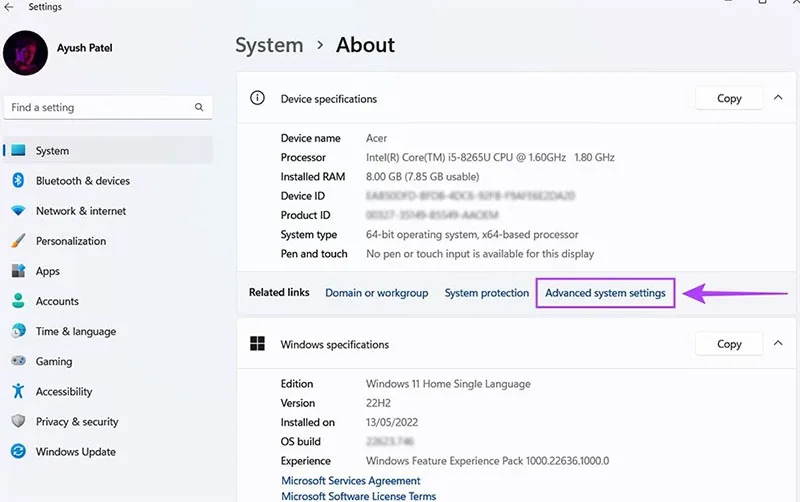
Task: Click the Privacy & security shield icon
Action: tap(18, 421)
